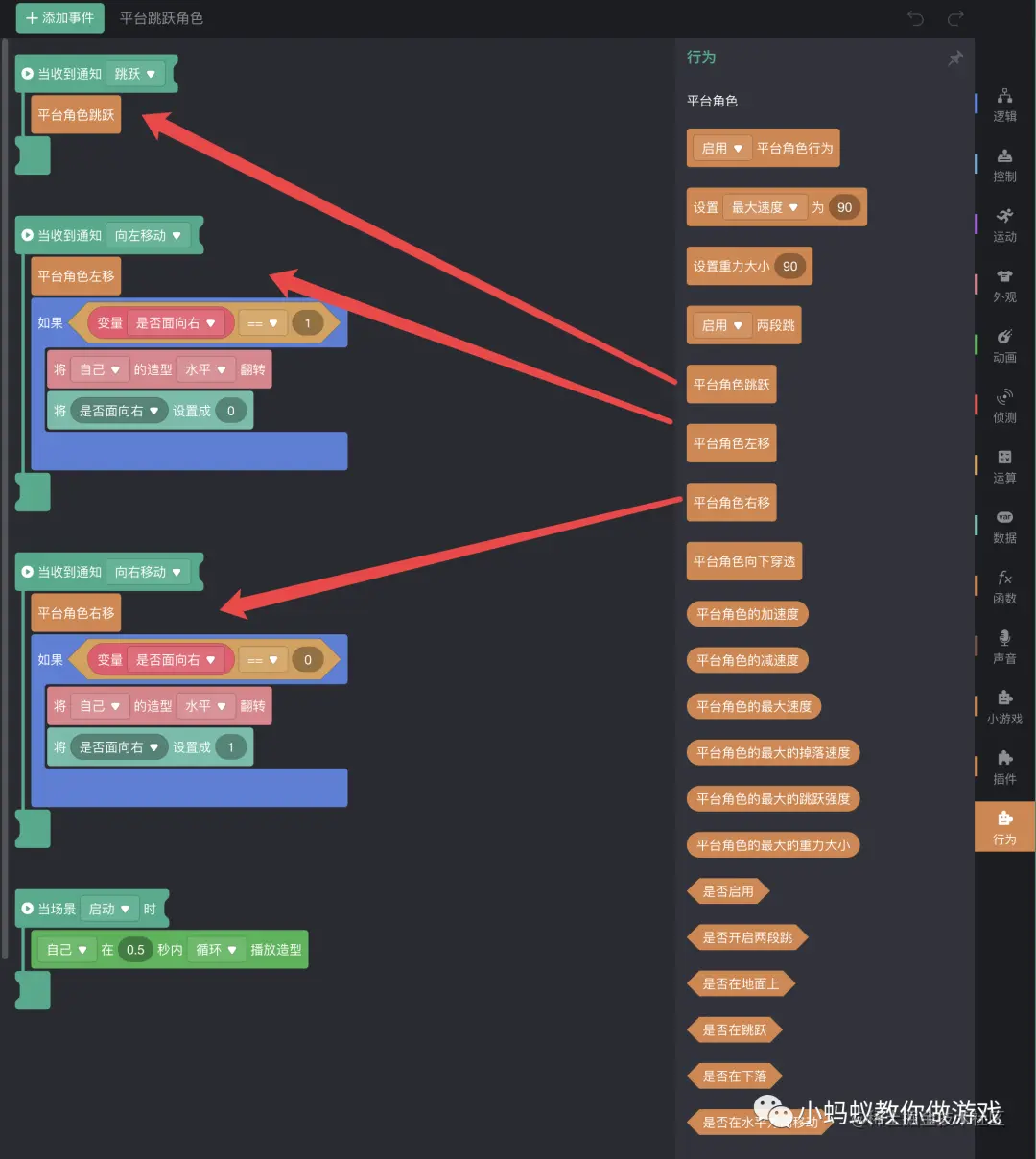Edit the value 1 in left-move condition

pos(307,323)
